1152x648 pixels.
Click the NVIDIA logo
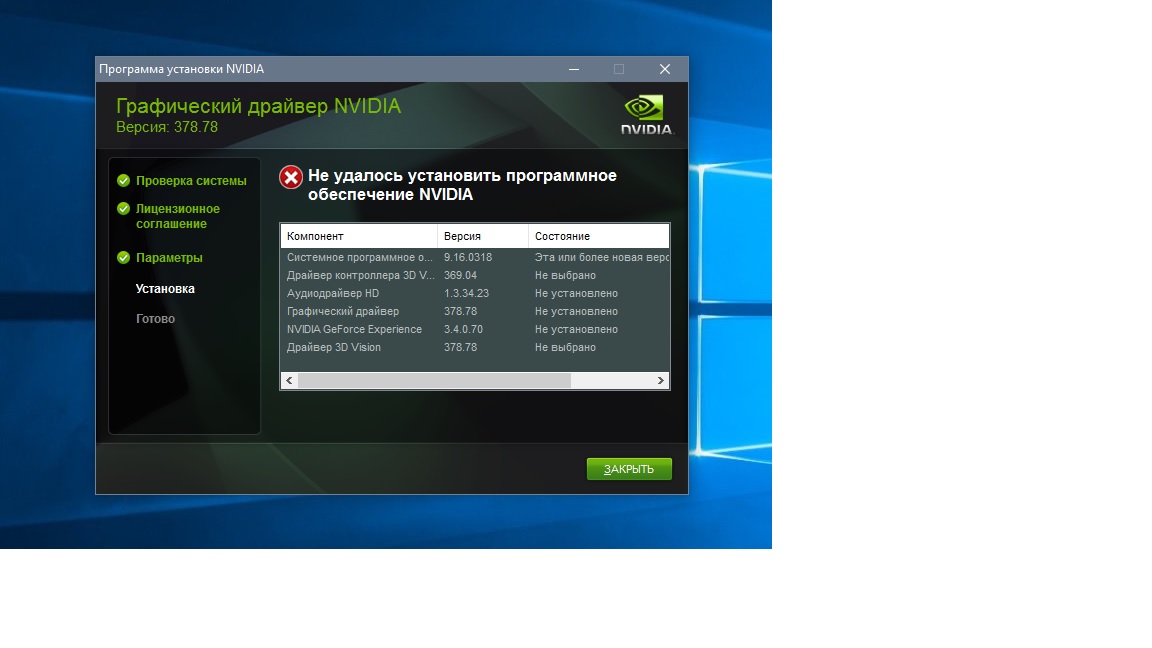coord(646,115)
